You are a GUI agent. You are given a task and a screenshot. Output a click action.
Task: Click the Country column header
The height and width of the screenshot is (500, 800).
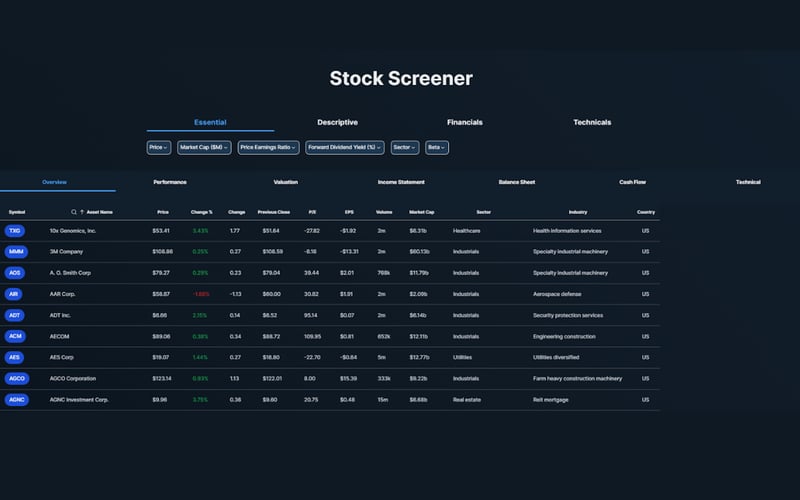click(646, 212)
